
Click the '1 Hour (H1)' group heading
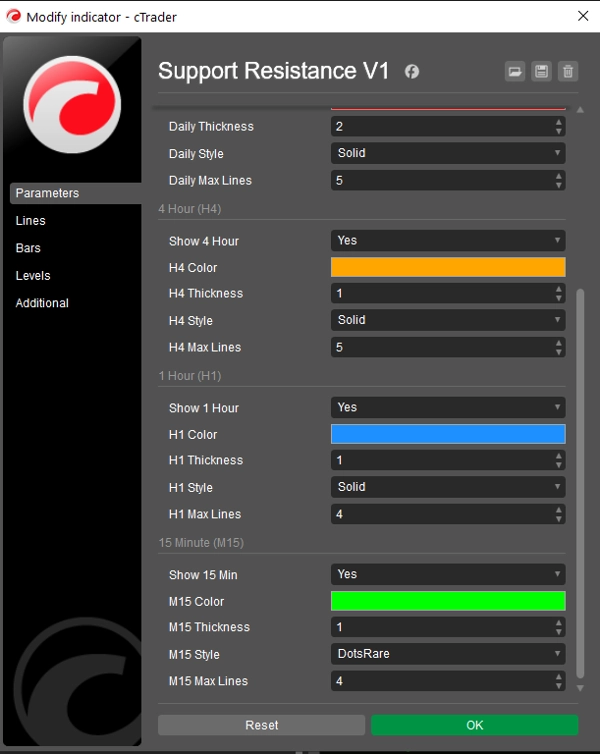[x=189, y=376]
